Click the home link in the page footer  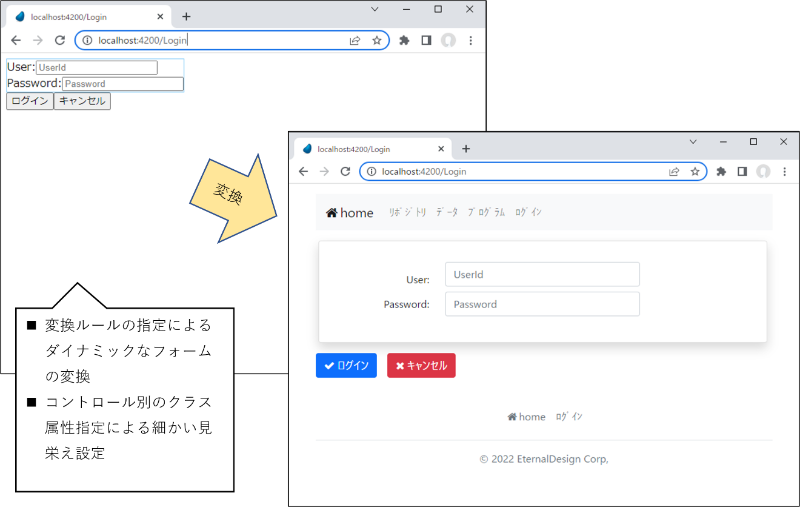pyautogui.click(x=526, y=417)
